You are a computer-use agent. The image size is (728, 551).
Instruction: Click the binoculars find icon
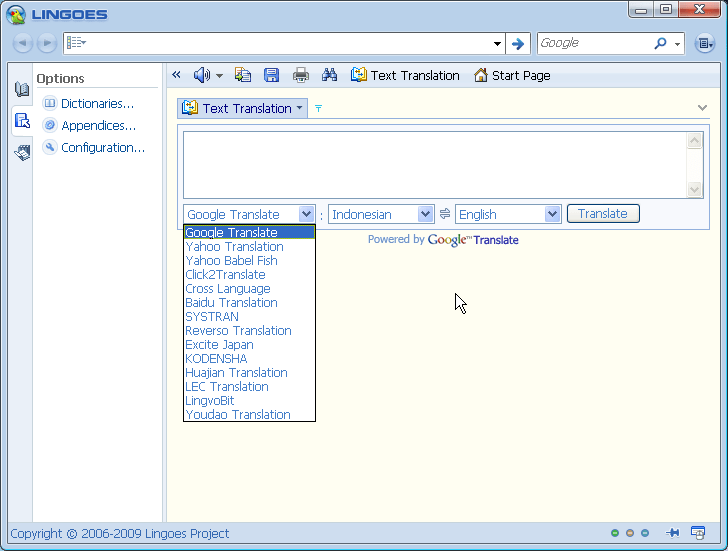pyautogui.click(x=329, y=75)
